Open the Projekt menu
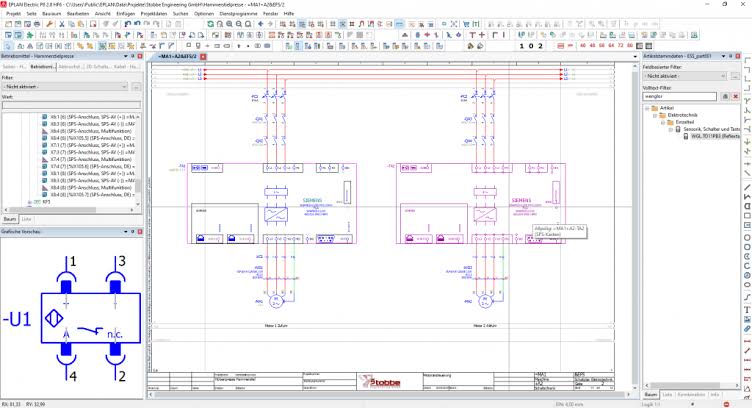 pos(13,14)
